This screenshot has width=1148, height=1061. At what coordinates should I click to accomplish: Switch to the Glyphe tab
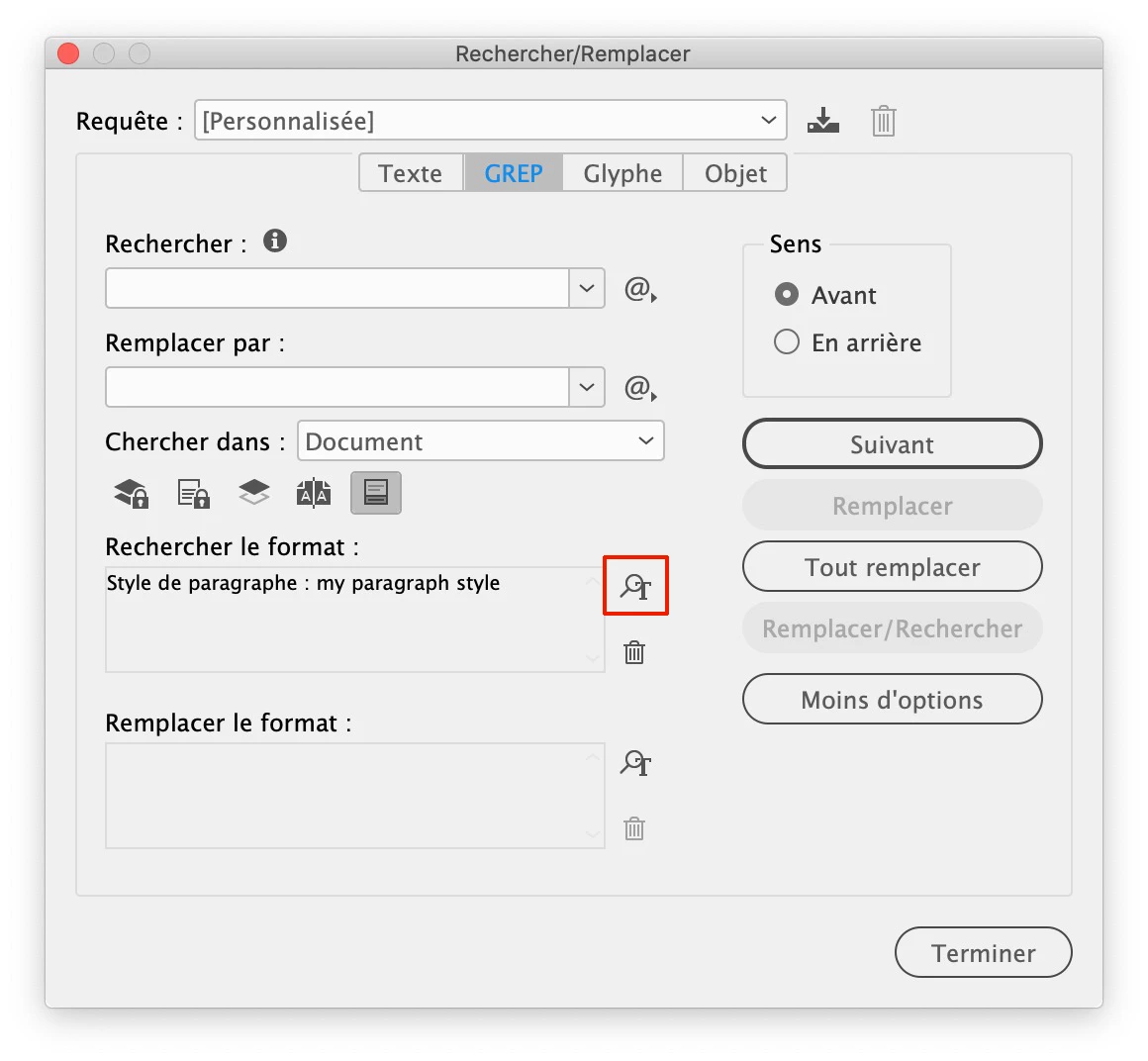622,173
